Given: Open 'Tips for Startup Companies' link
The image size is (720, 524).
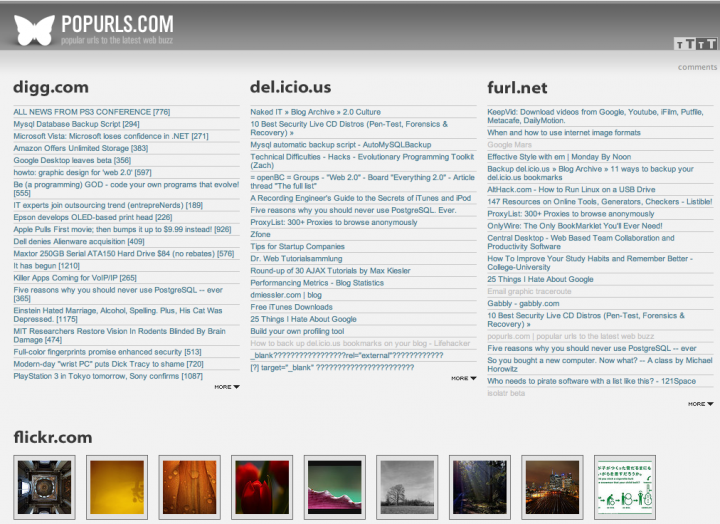Looking at the screenshot, I should (298, 247).
